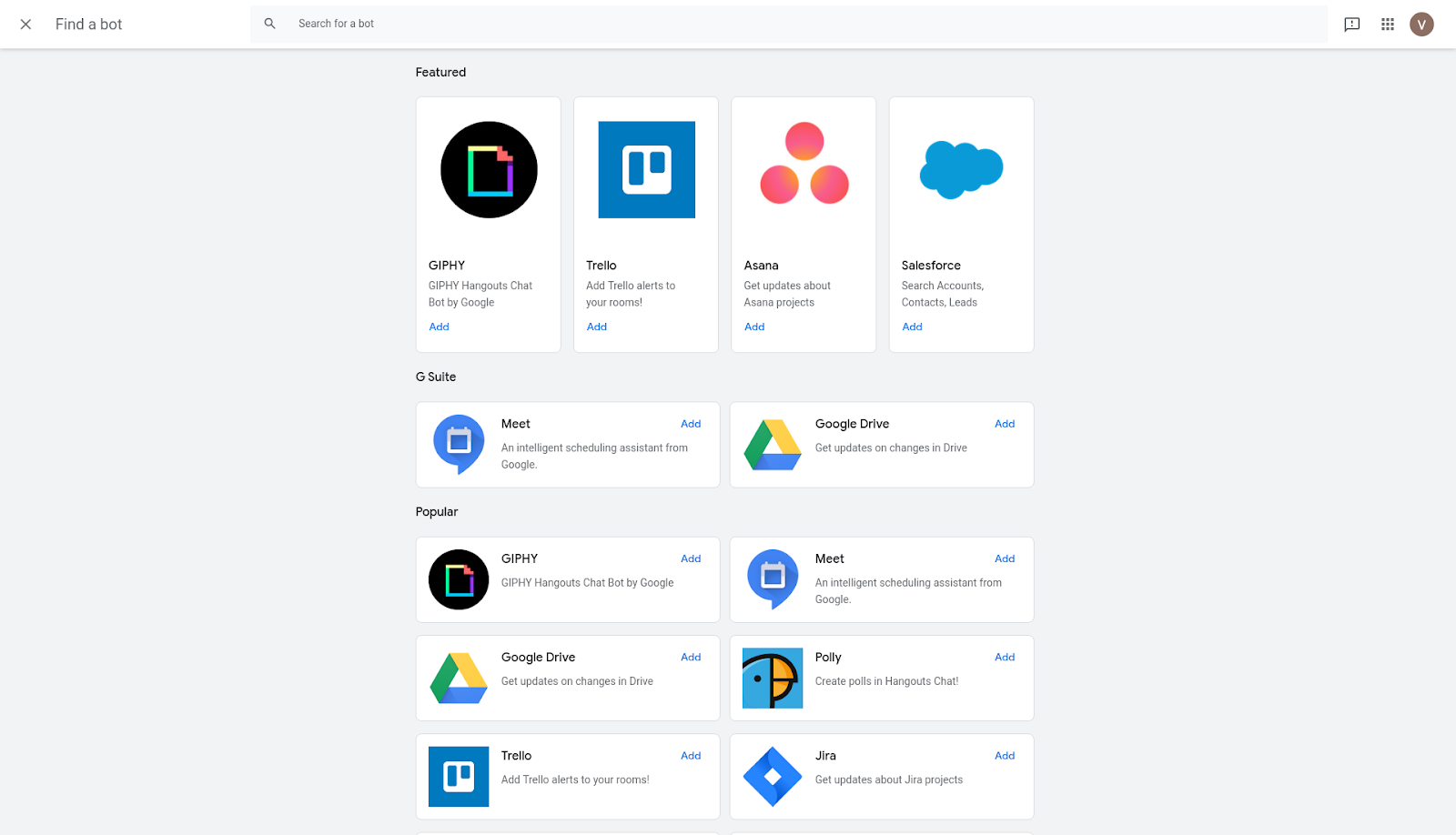Click the 'Find a bot' title

pyautogui.click(x=88, y=25)
